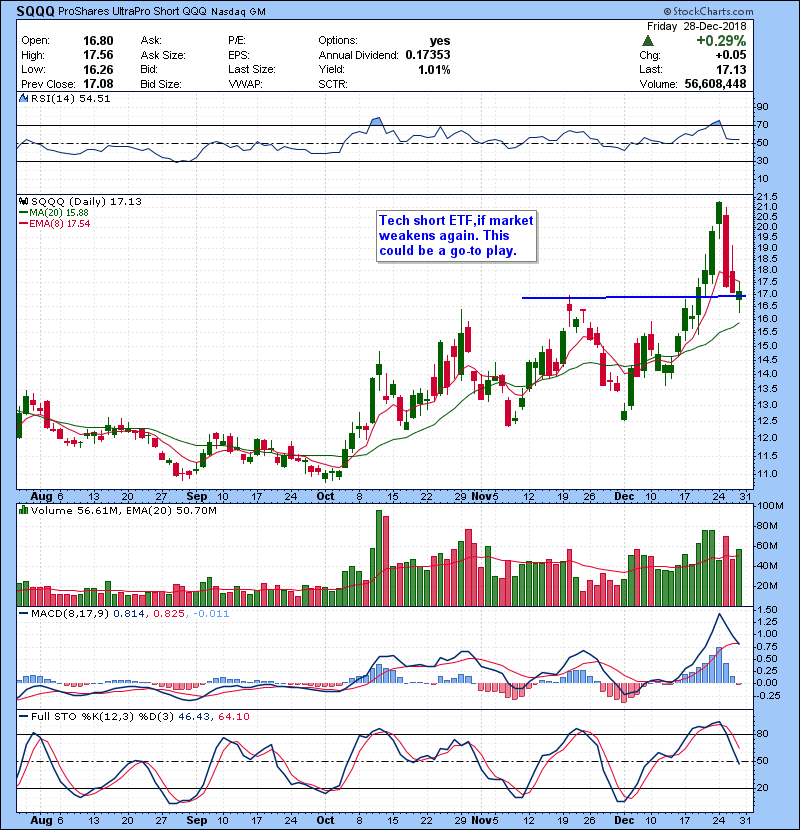Click the 70 level on the RSI scale
This screenshot has height=830, width=800.
coord(762,125)
